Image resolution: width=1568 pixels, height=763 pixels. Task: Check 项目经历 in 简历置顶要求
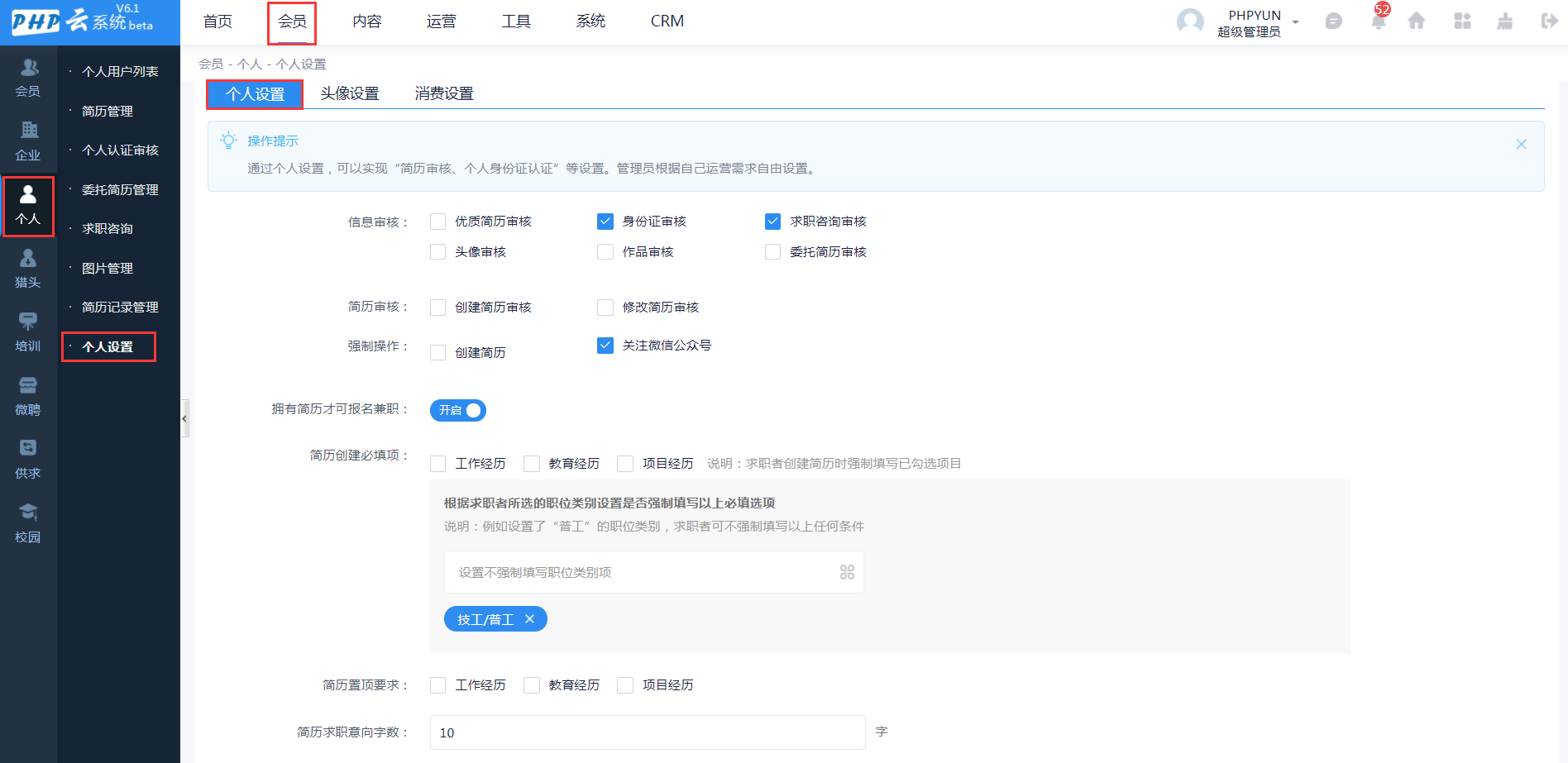(625, 685)
